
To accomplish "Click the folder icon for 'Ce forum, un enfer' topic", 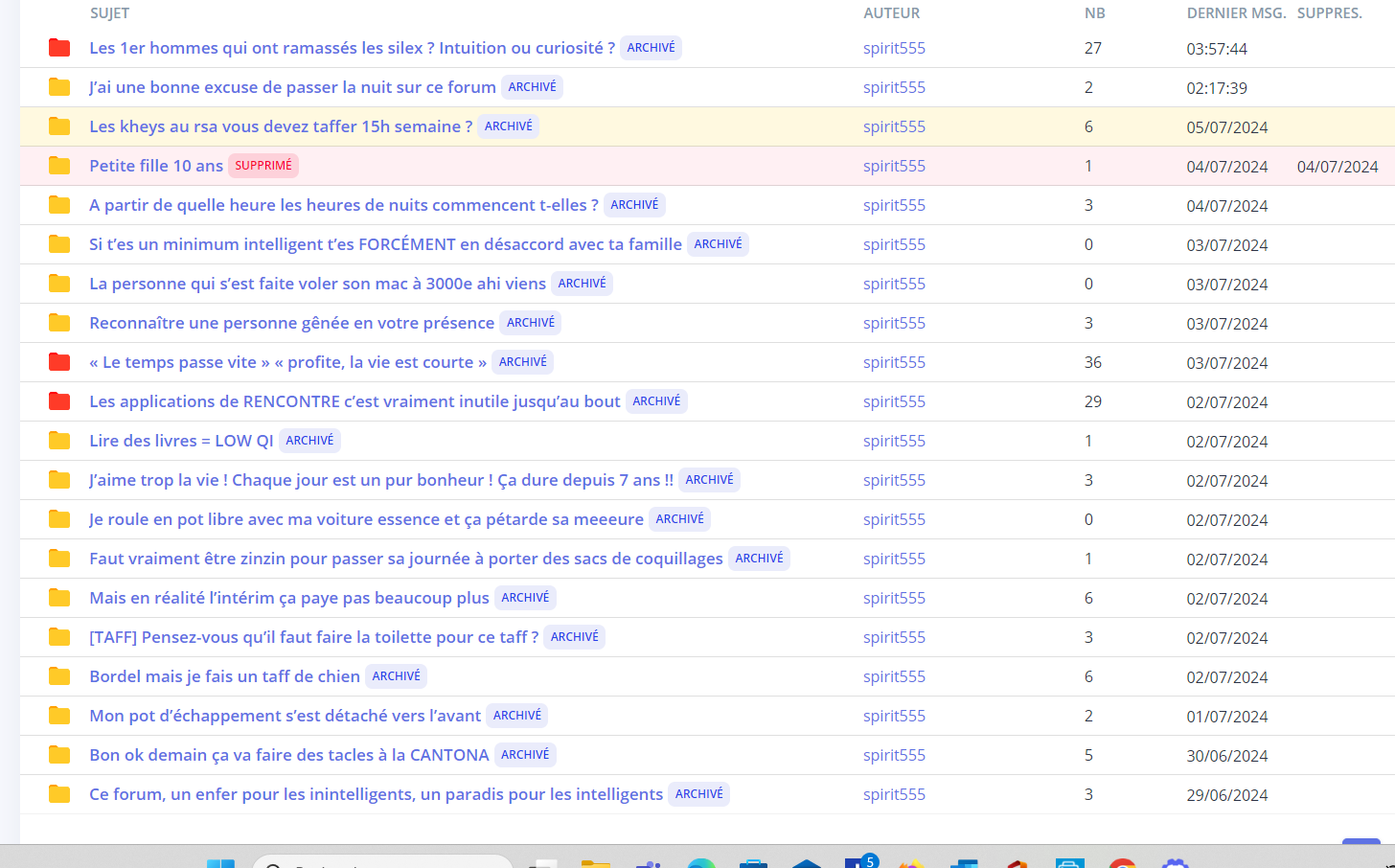I will [59, 794].
